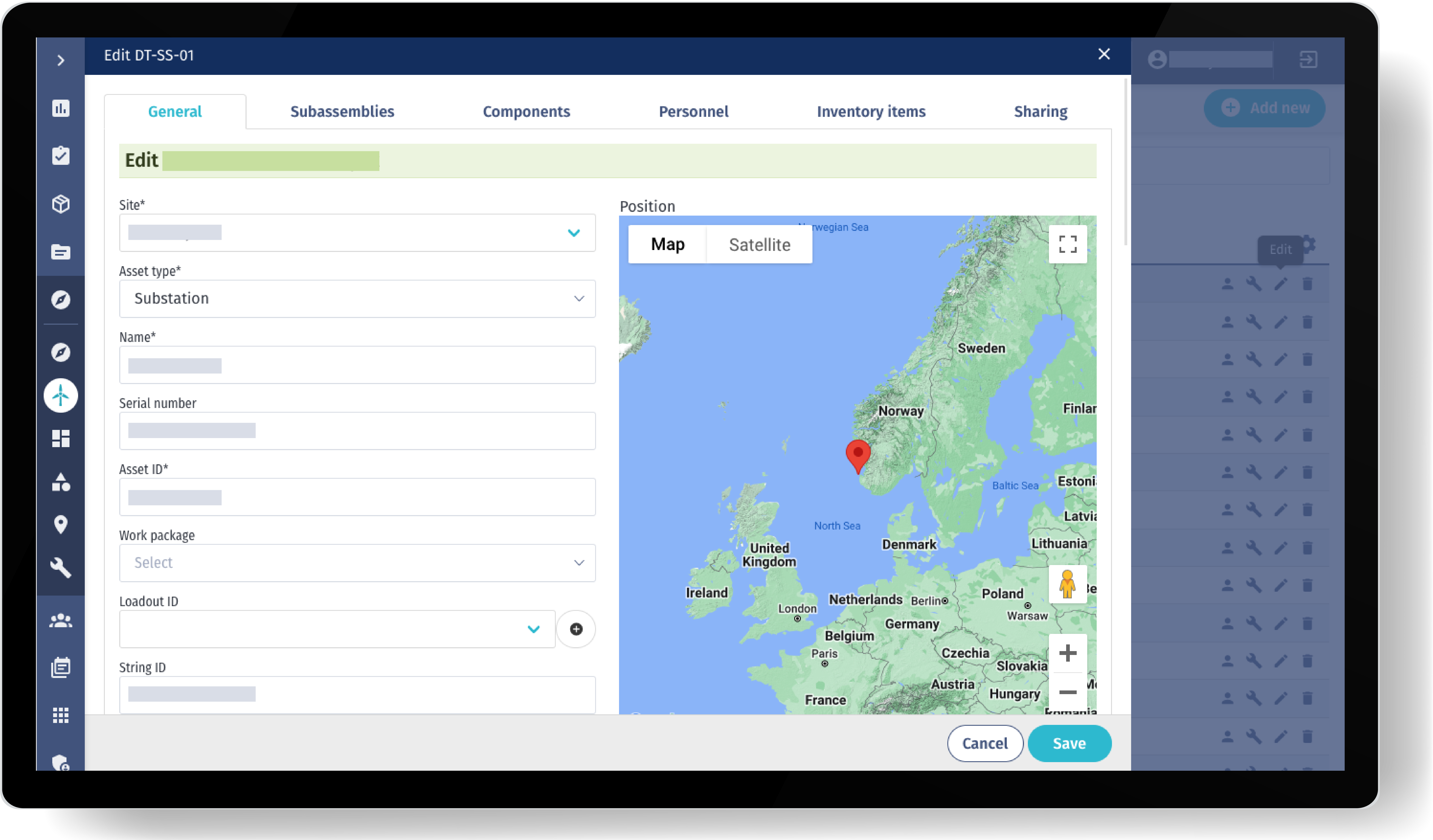The height and width of the screenshot is (840, 1433).
Task: Switch to the Inventory items tab
Action: coord(871,111)
